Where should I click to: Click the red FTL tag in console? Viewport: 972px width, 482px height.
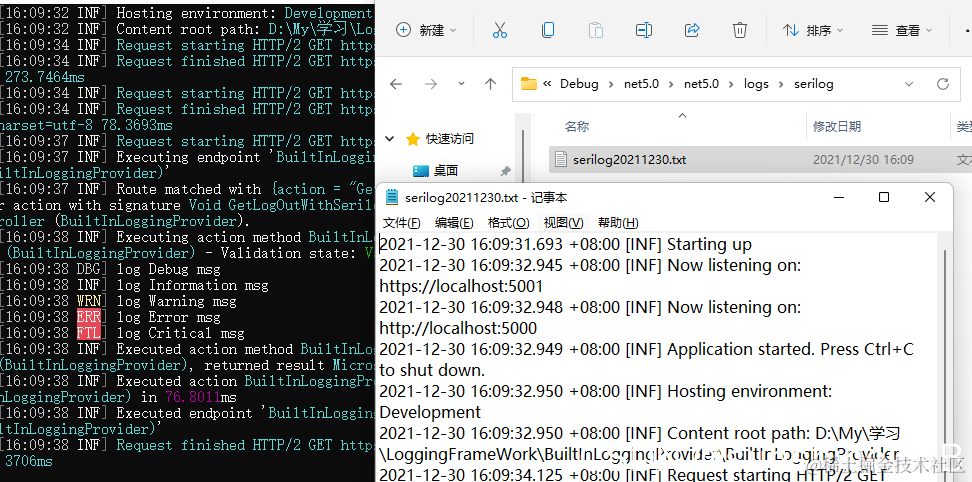[x=88, y=333]
